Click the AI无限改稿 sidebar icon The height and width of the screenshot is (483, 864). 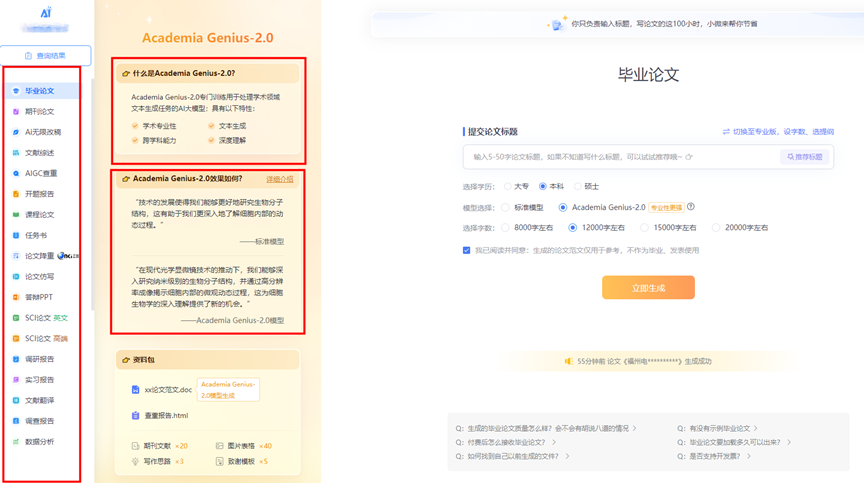[x=16, y=132]
